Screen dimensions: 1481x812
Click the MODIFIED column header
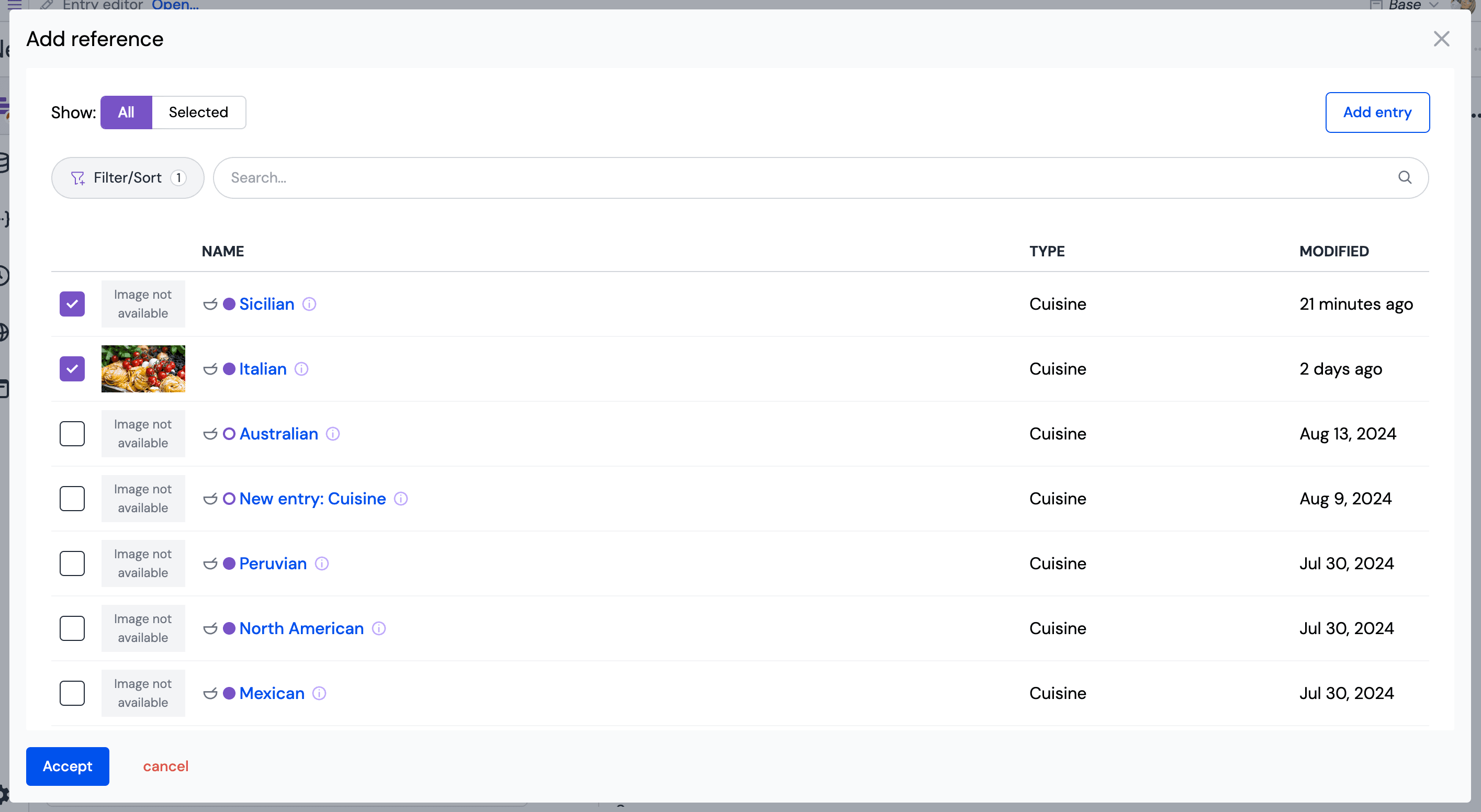pos(1334,252)
